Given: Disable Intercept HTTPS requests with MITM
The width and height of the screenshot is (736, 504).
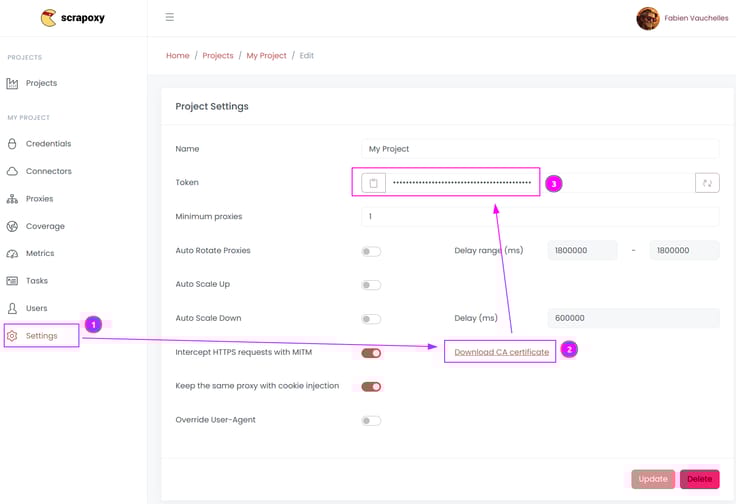Looking at the screenshot, I should coord(371,353).
